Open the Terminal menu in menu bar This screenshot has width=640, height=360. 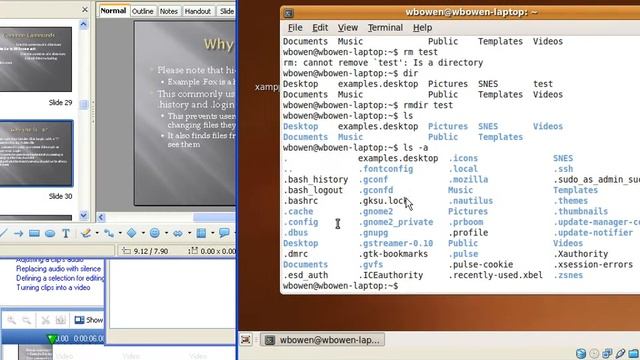pyautogui.click(x=385, y=28)
